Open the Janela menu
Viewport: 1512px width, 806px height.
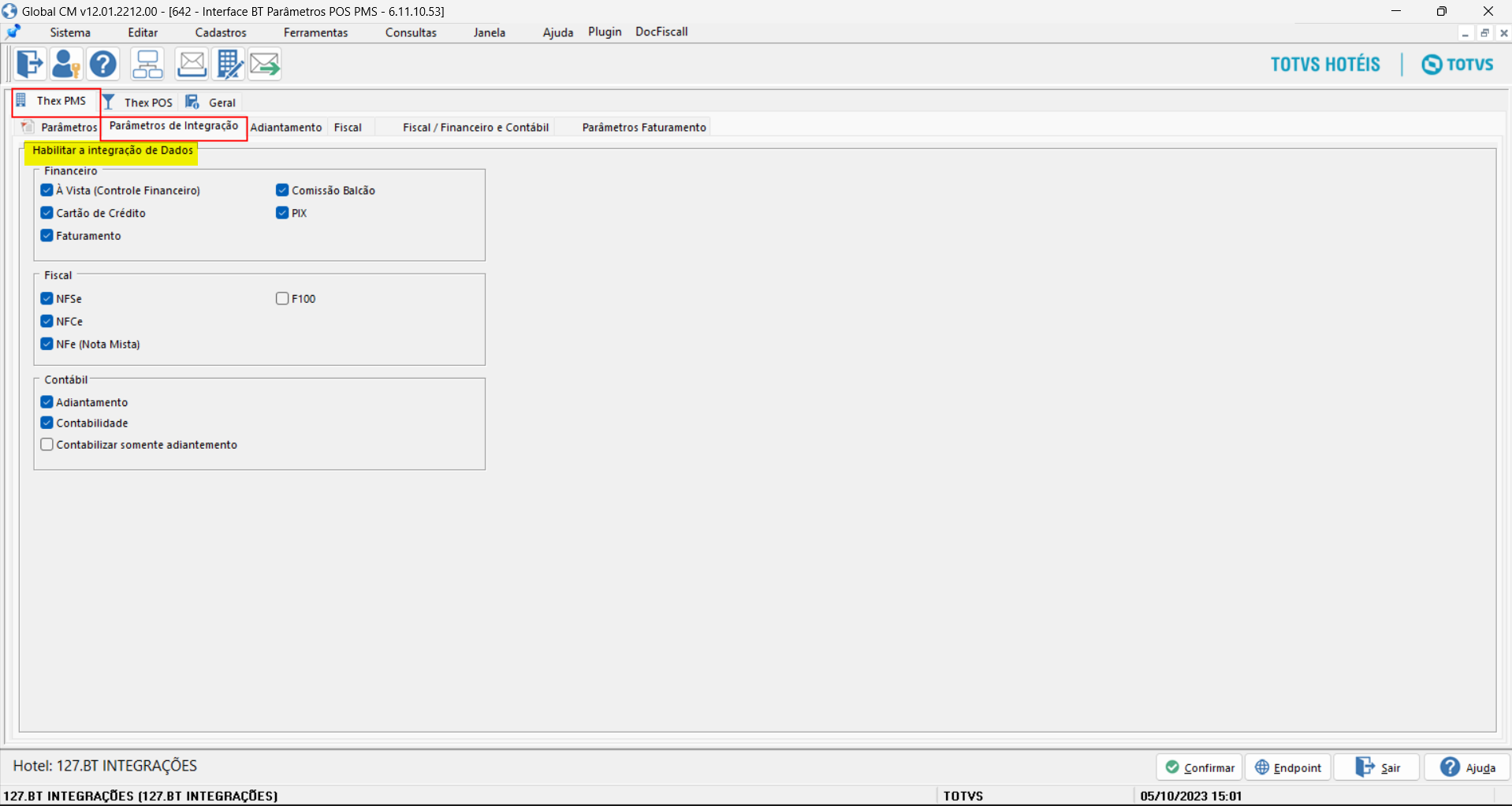point(490,32)
